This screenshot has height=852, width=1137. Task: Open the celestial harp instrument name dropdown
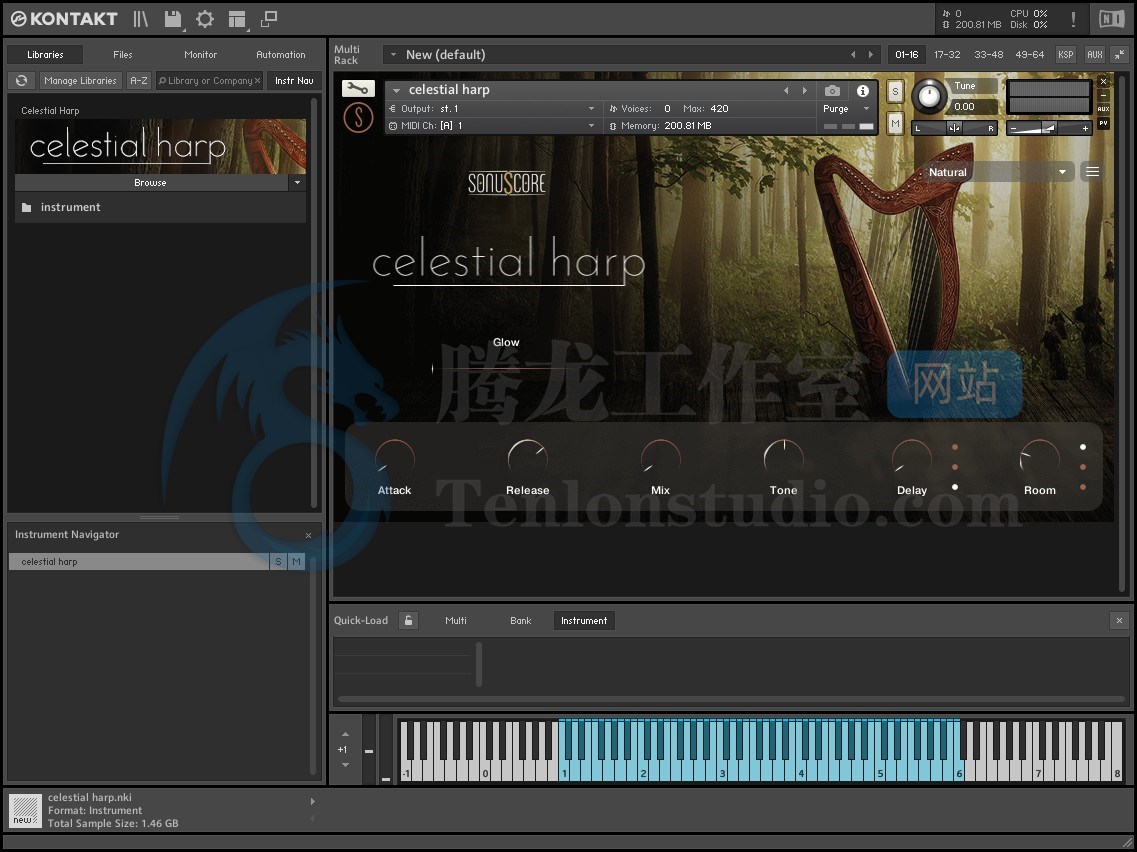(x=396, y=91)
